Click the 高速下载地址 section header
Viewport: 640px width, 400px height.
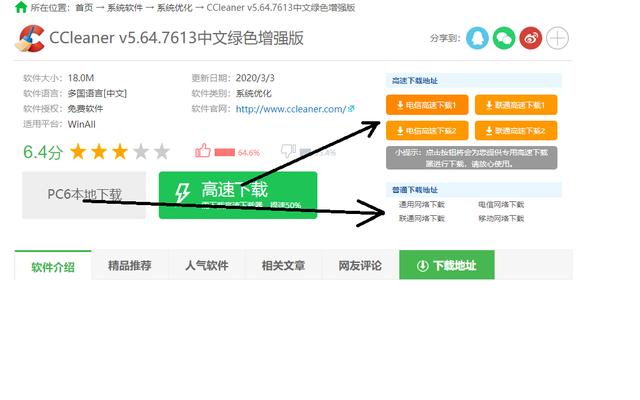click(x=473, y=80)
